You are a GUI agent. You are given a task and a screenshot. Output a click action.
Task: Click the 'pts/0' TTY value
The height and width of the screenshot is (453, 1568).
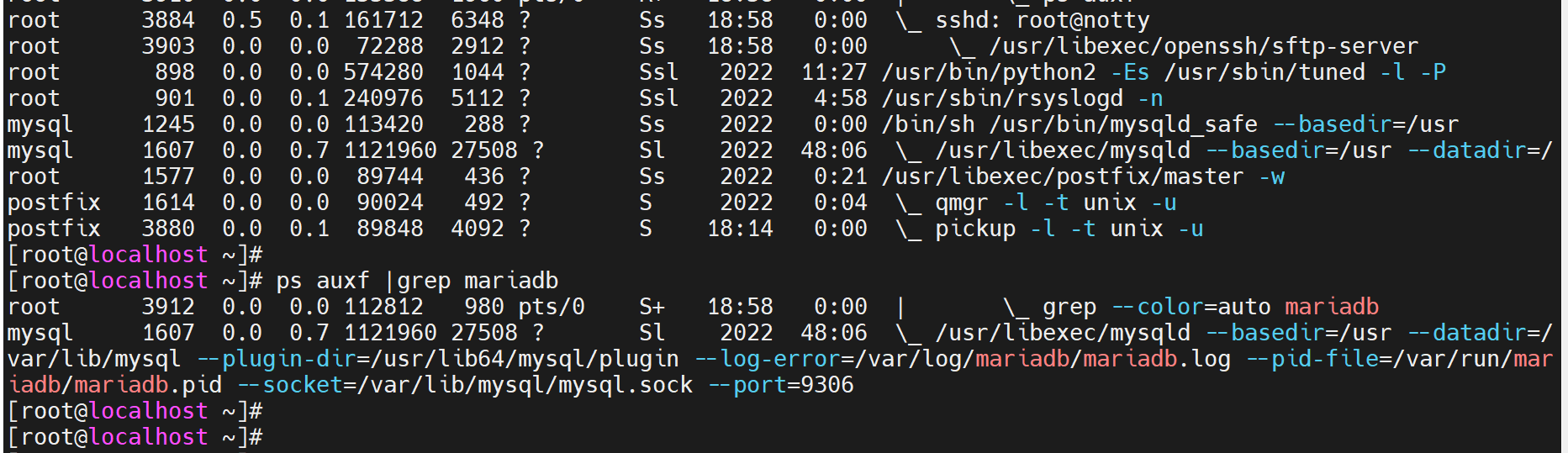pos(552,307)
